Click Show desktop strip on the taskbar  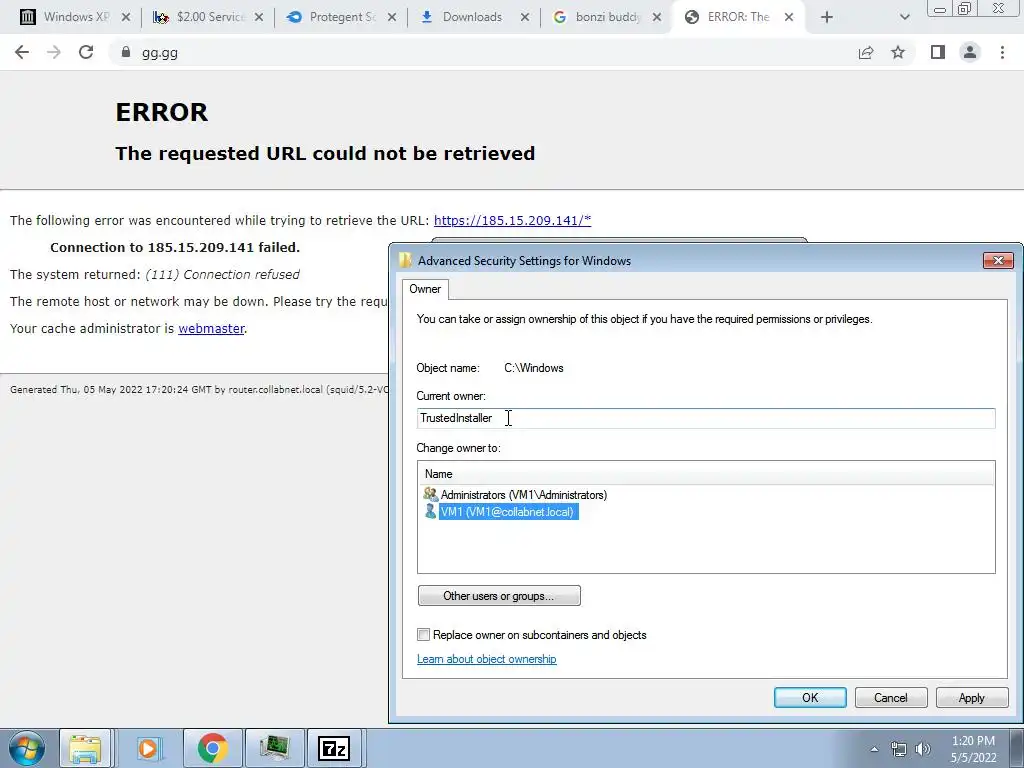(1017, 748)
